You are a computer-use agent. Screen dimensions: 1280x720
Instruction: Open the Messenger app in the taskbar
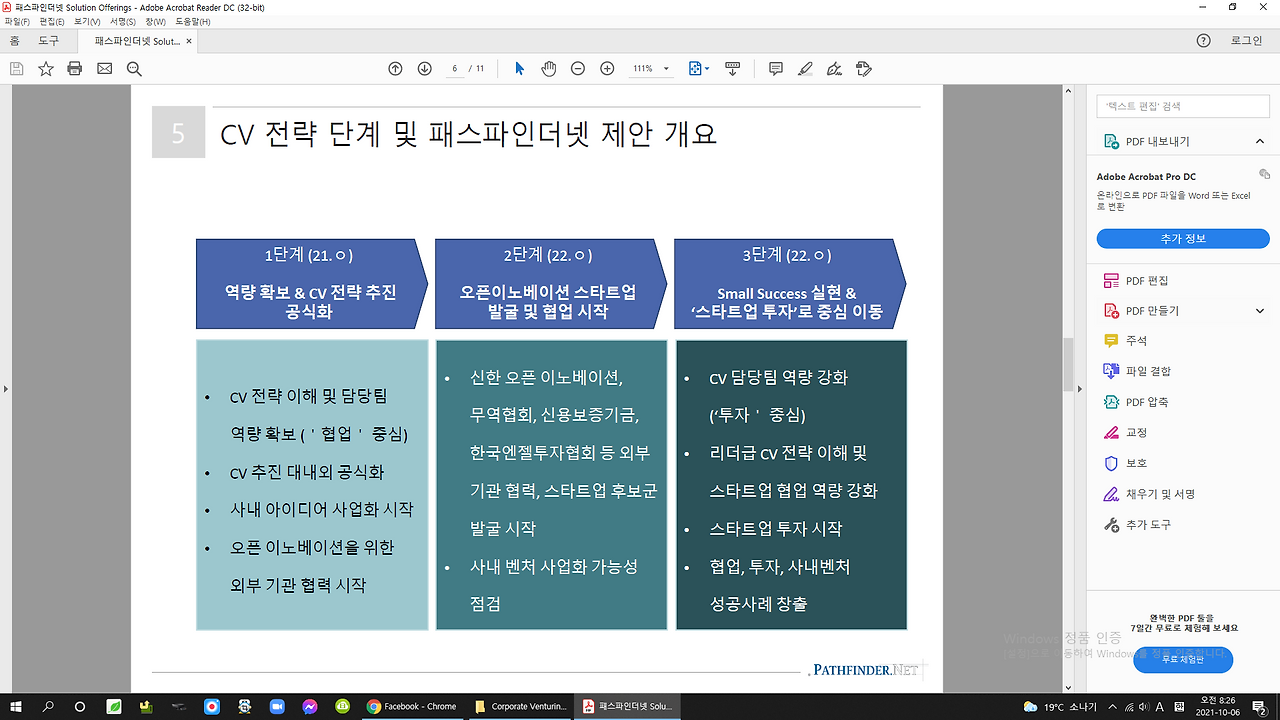(x=310, y=706)
